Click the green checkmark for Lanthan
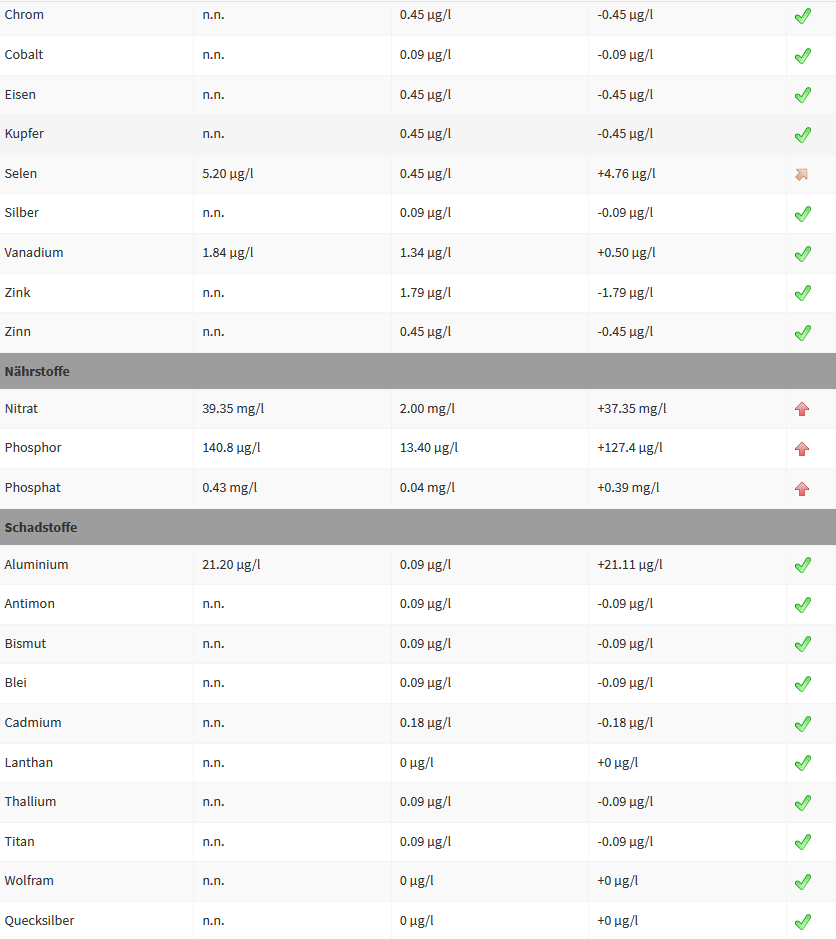This screenshot has height=939, width=836. (802, 763)
